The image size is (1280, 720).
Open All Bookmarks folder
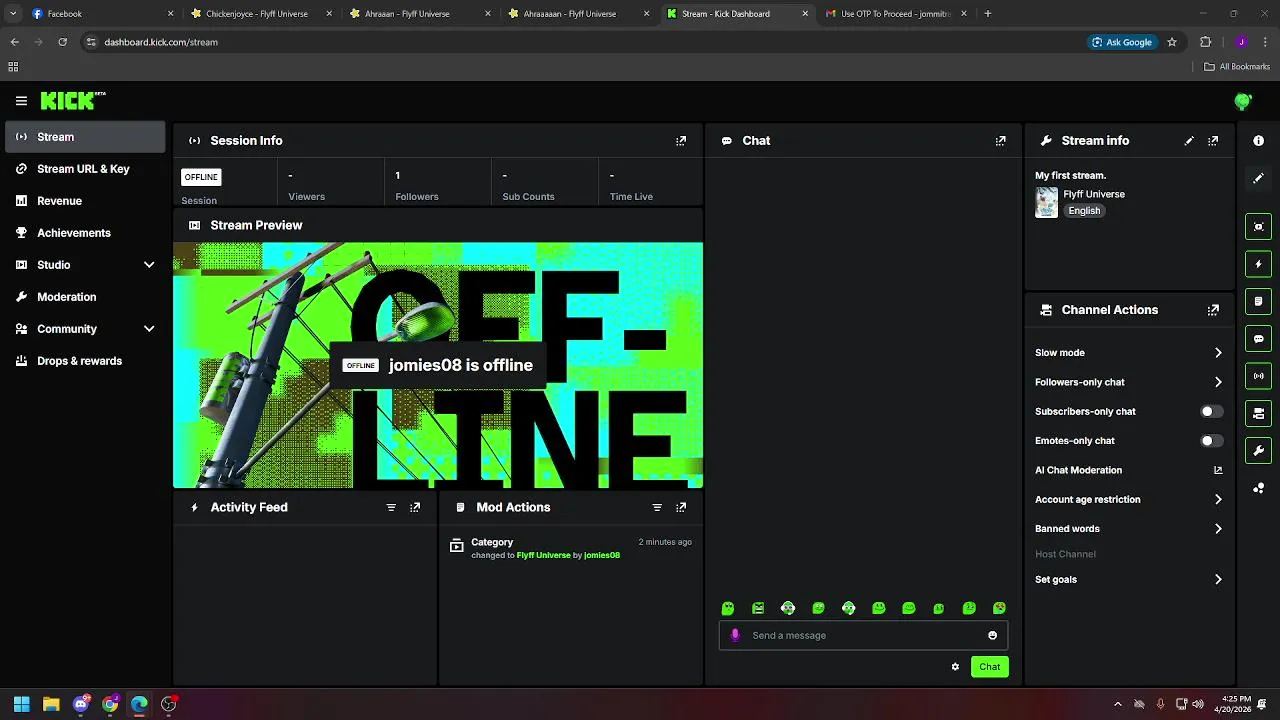(1237, 67)
